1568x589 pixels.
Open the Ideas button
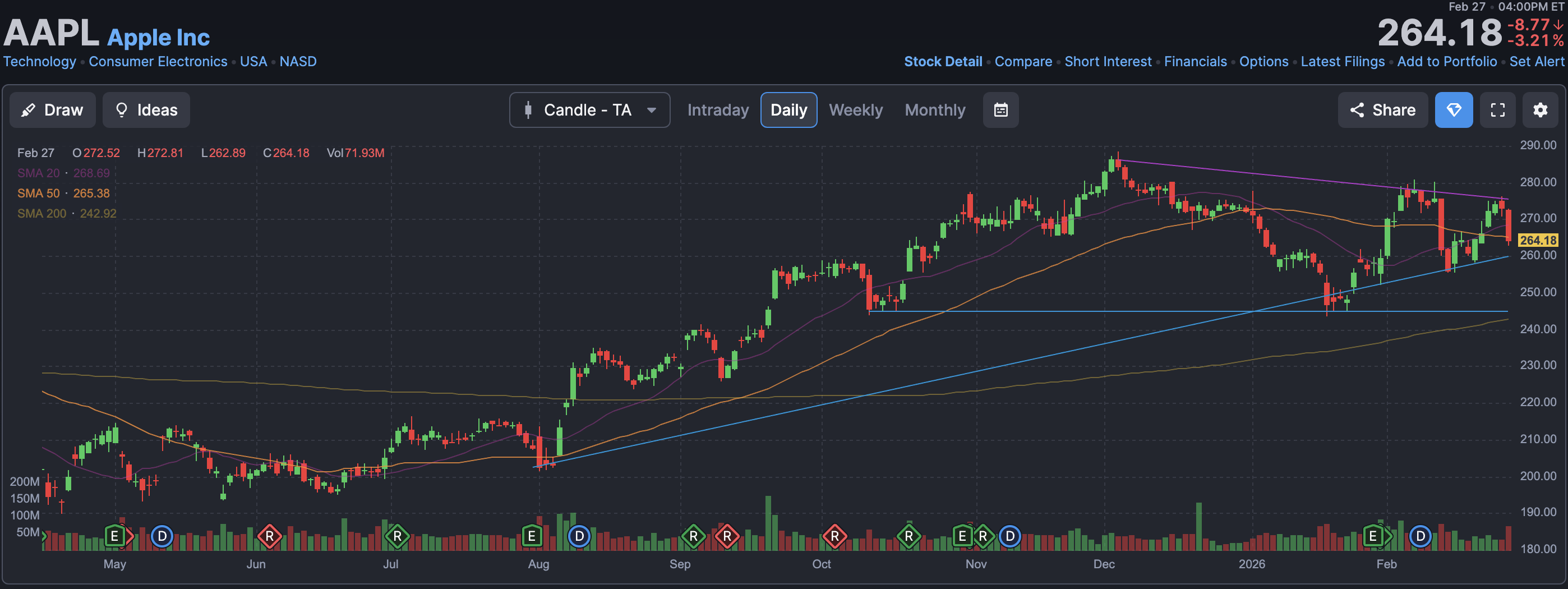pos(146,109)
